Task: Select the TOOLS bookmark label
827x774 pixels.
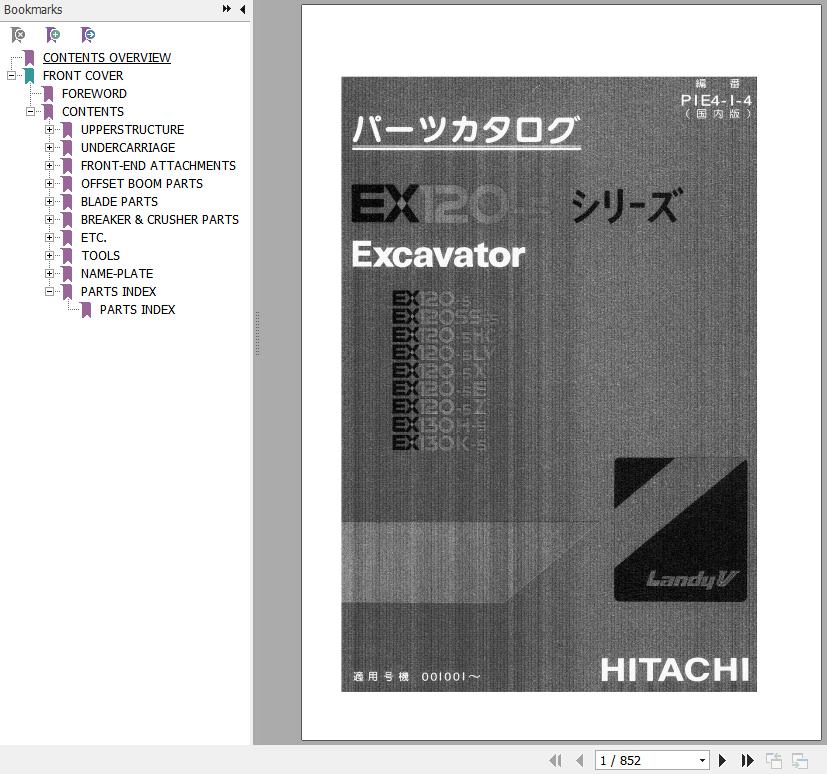Action: pyautogui.click(x=100, y=255)
